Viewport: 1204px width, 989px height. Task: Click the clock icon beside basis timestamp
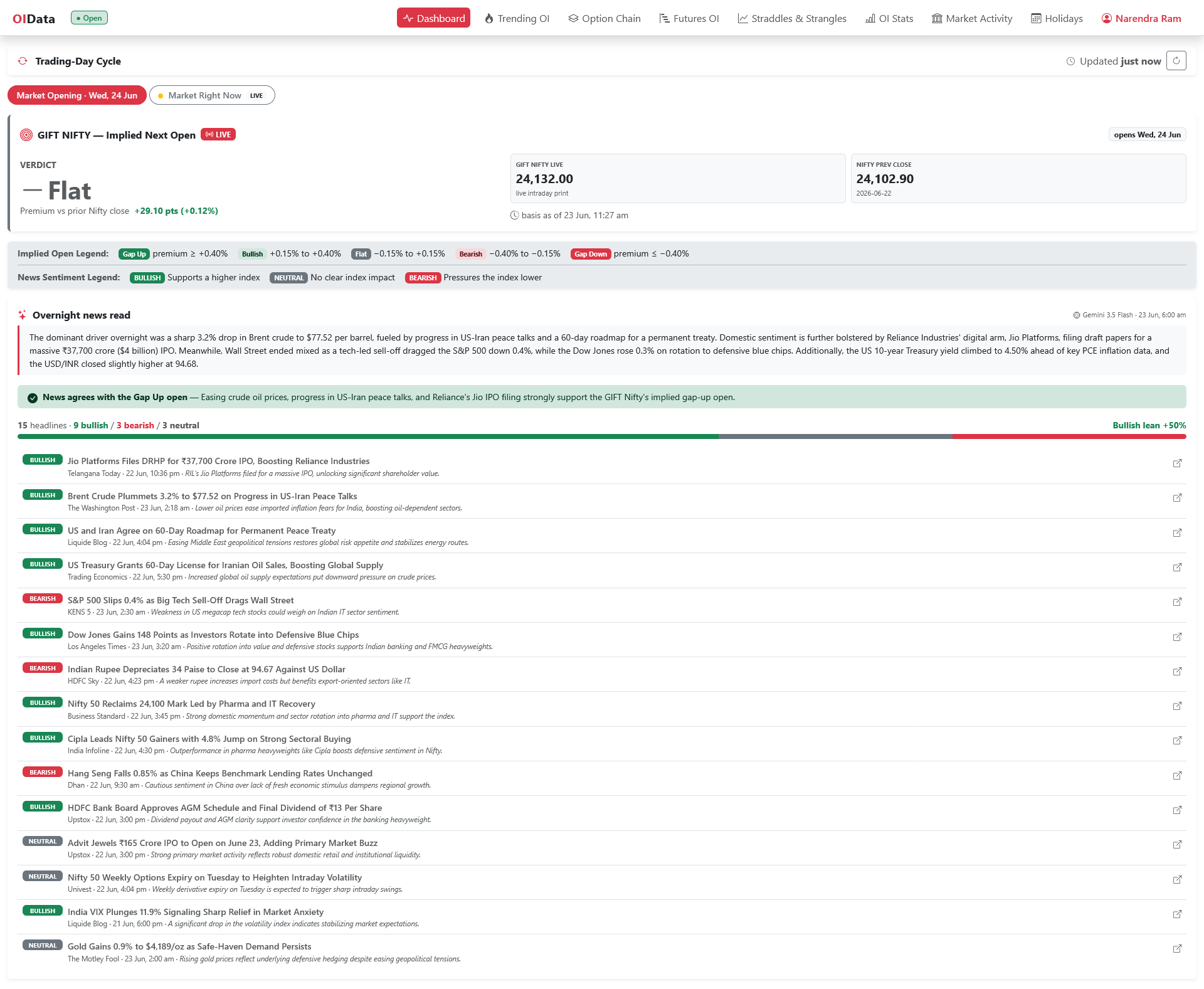point(514,215)
